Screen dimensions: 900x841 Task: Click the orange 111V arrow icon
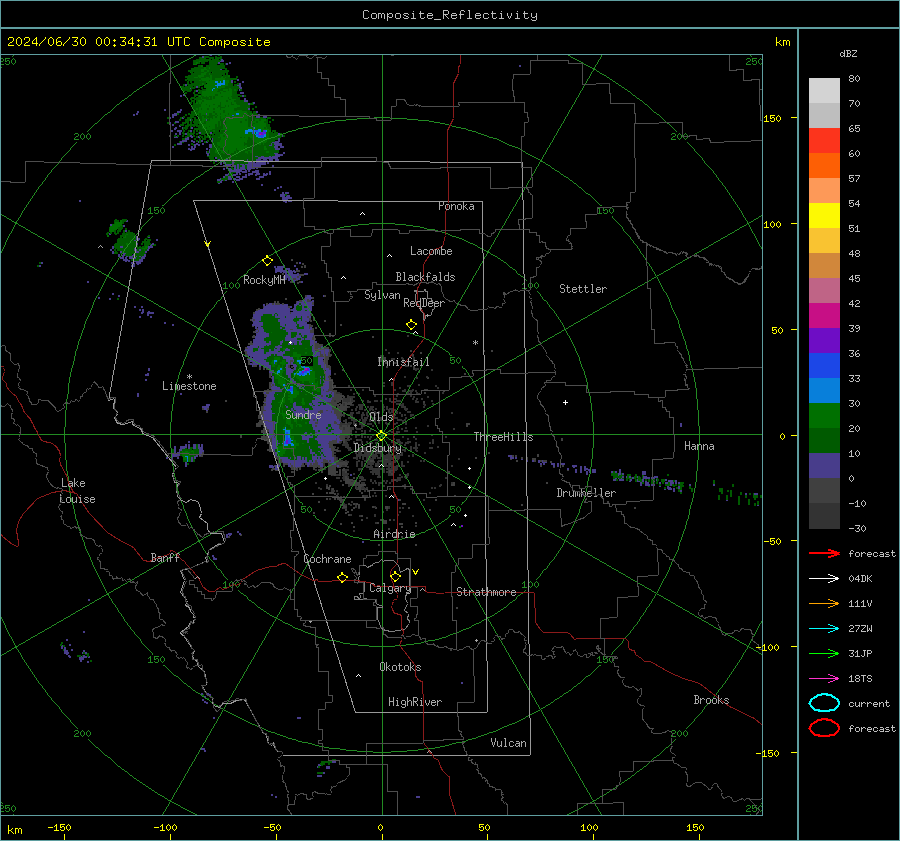point(824,603)
